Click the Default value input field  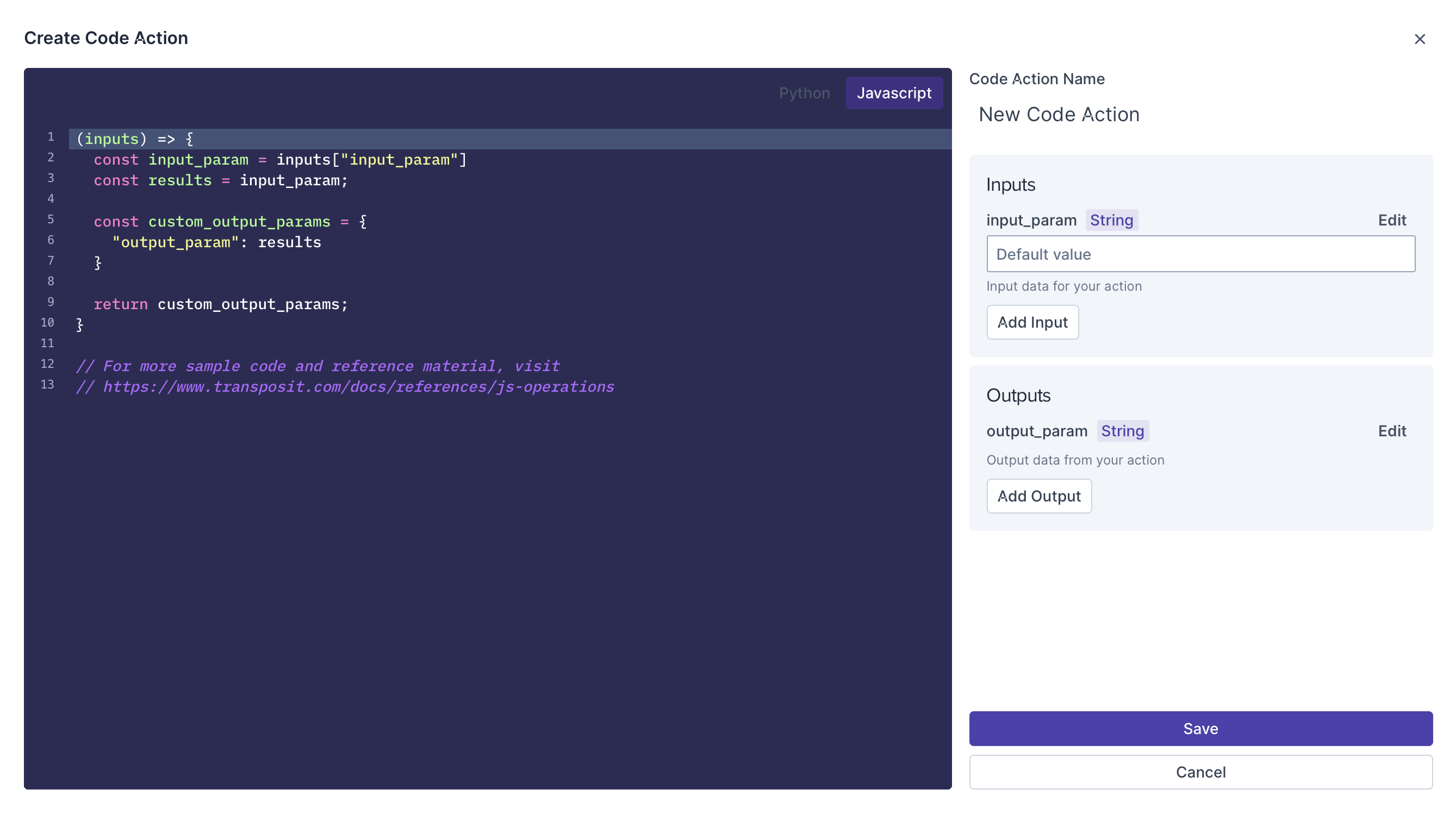tap(1200, 254)
